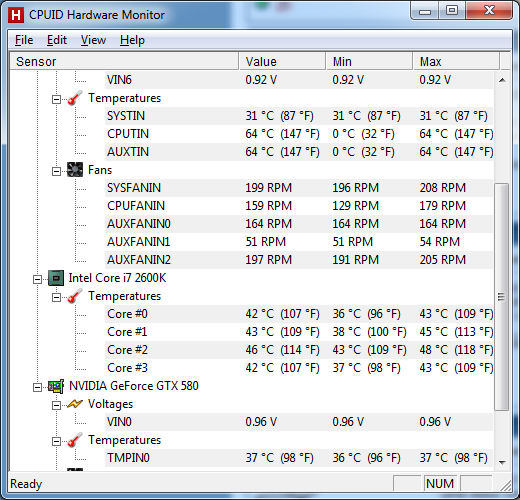
Task: Select the VIN0 voltage row
Action: click(299, 422)
